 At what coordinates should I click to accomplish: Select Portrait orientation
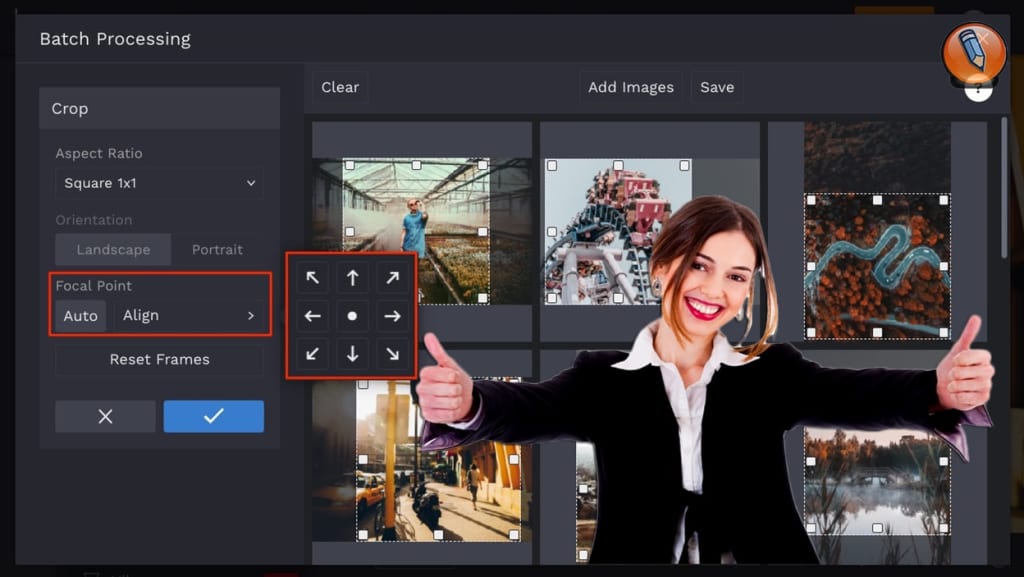(x=217, y=249)
